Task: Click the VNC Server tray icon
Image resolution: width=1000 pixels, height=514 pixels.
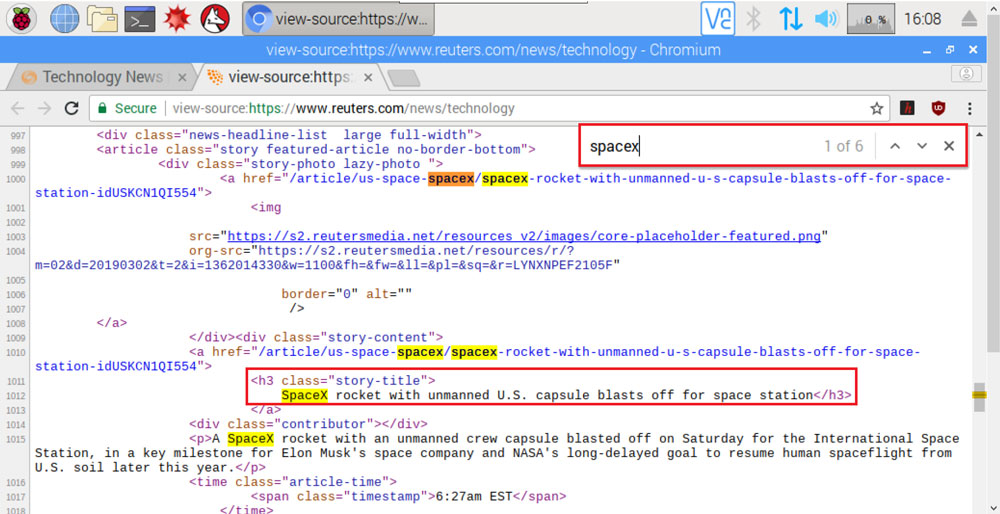Action: pos(717,18)
